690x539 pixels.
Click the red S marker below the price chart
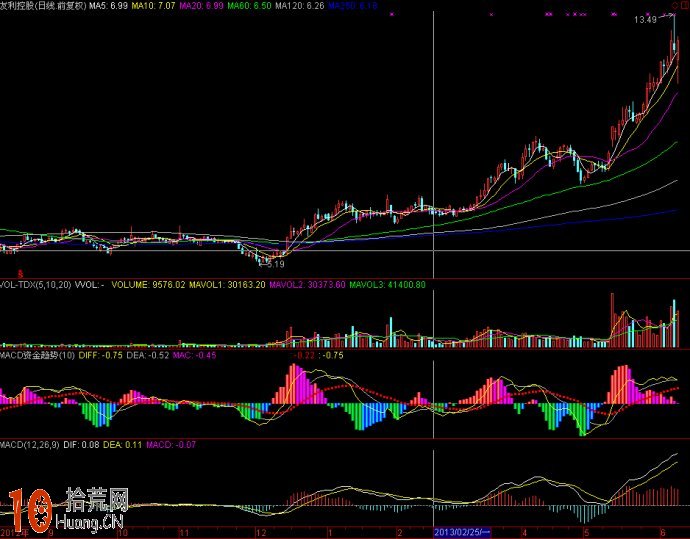(x=20, y=274)
